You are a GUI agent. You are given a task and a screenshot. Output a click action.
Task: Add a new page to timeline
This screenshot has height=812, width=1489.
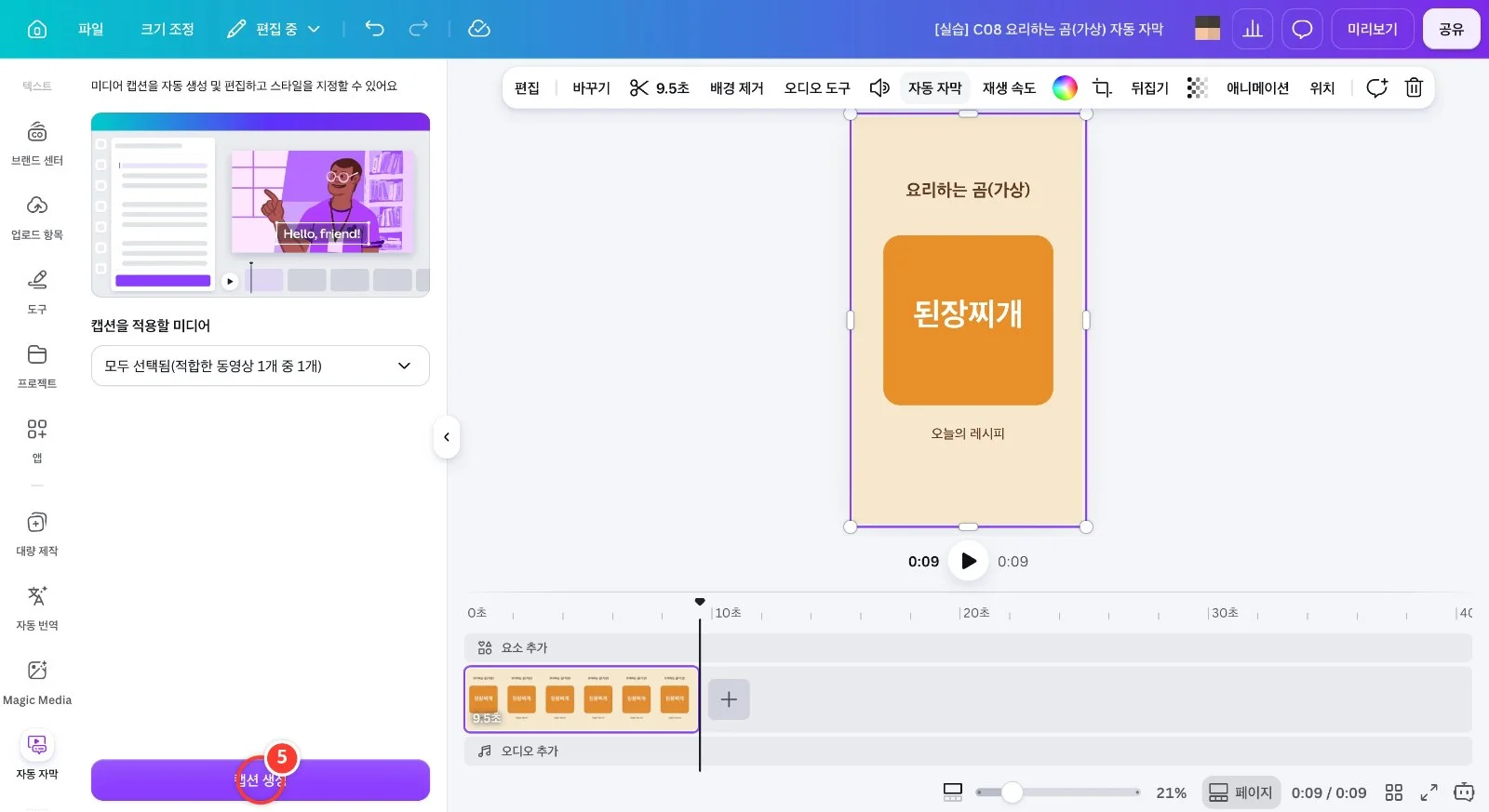729,699
